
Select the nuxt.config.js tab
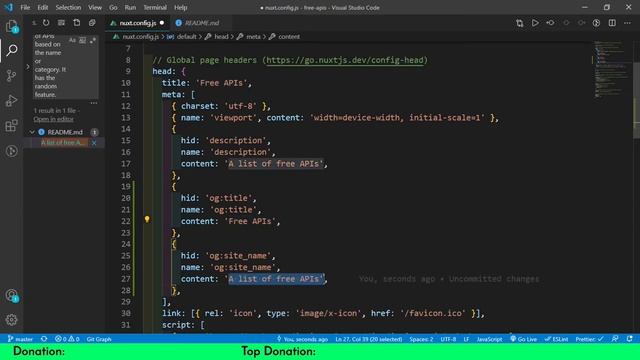click(137, 23)
